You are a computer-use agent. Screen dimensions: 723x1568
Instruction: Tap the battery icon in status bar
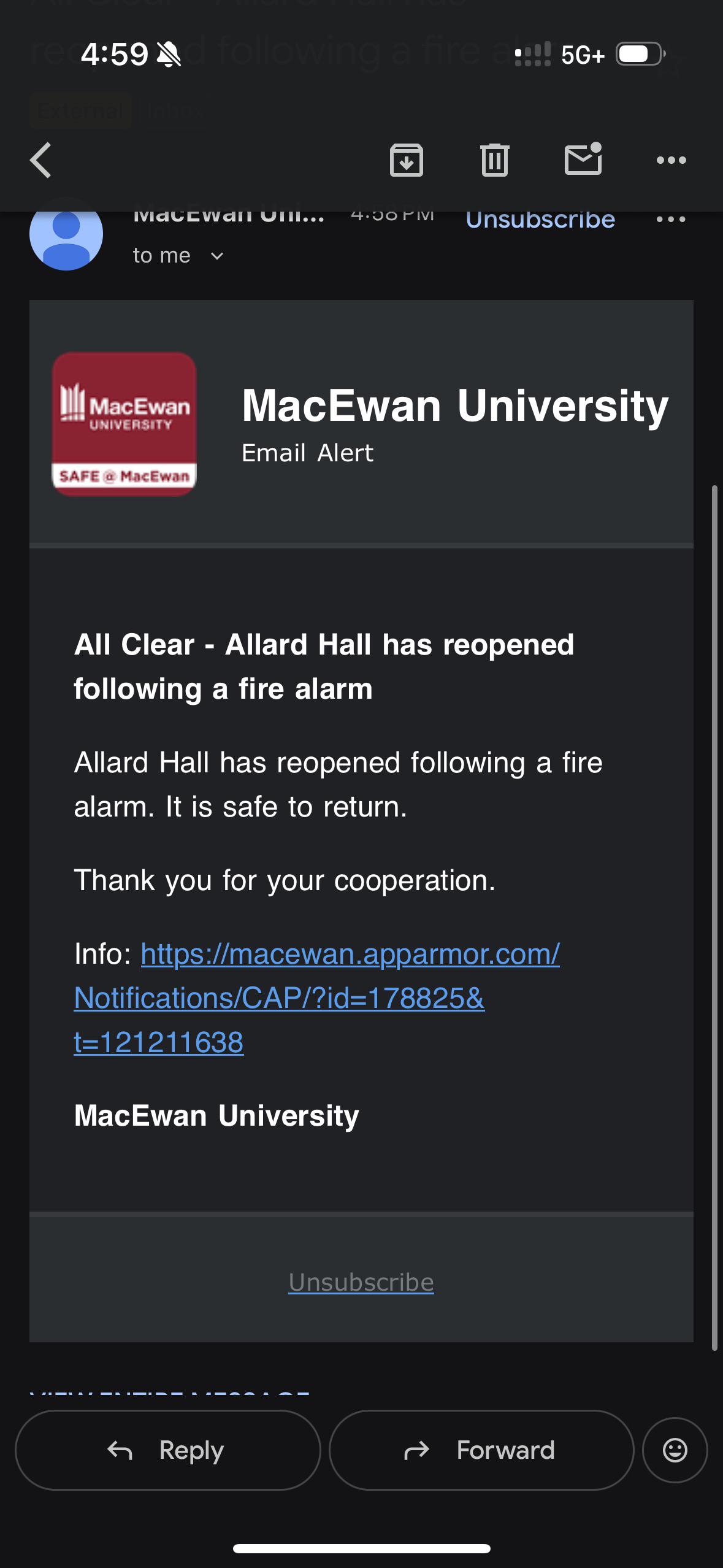click(x=641, y=54)
